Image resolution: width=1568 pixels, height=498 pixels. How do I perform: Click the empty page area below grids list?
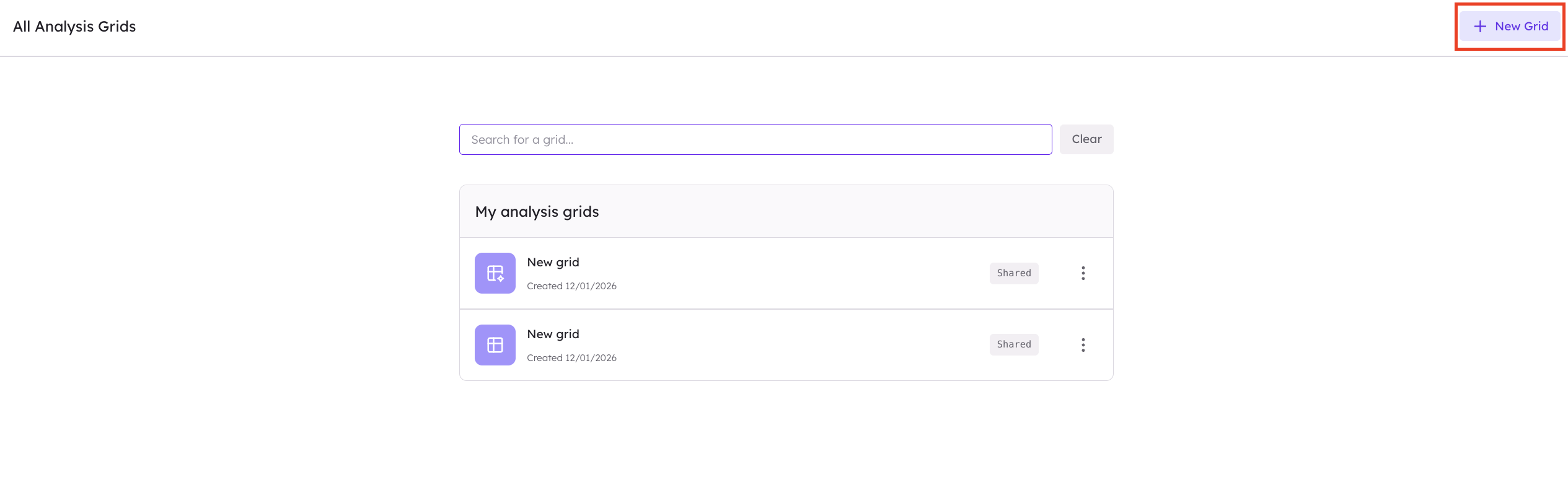coord(786,440)
